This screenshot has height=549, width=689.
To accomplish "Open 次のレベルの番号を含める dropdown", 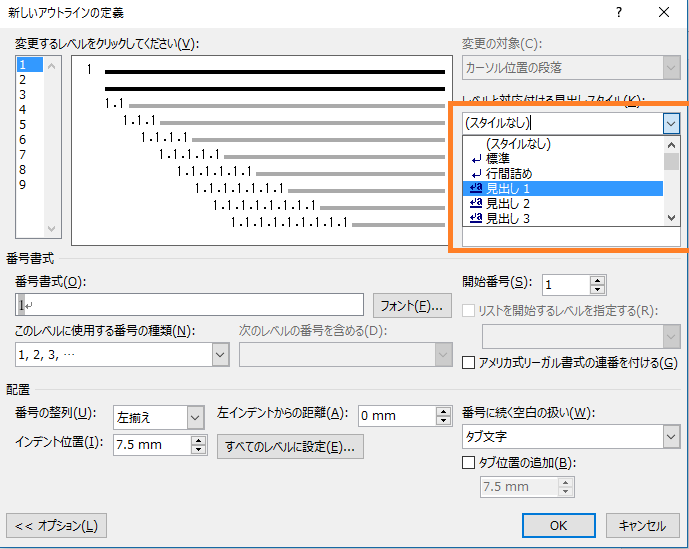I will [346, 354].
